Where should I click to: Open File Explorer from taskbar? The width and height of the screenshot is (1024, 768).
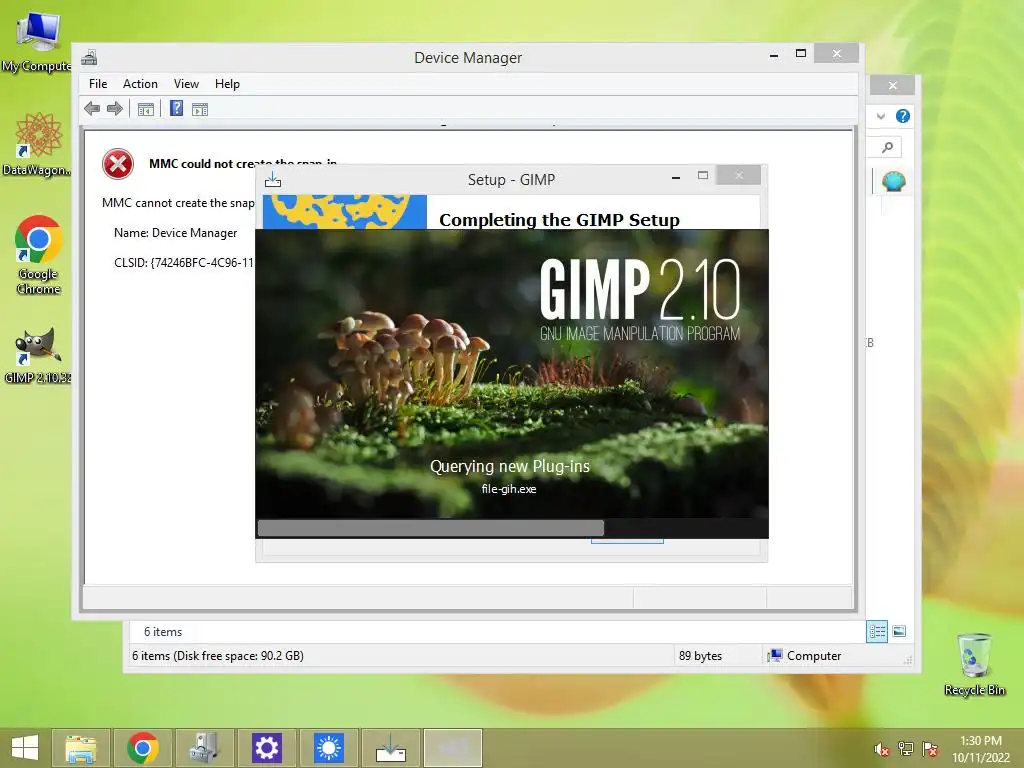pos(80,748)
